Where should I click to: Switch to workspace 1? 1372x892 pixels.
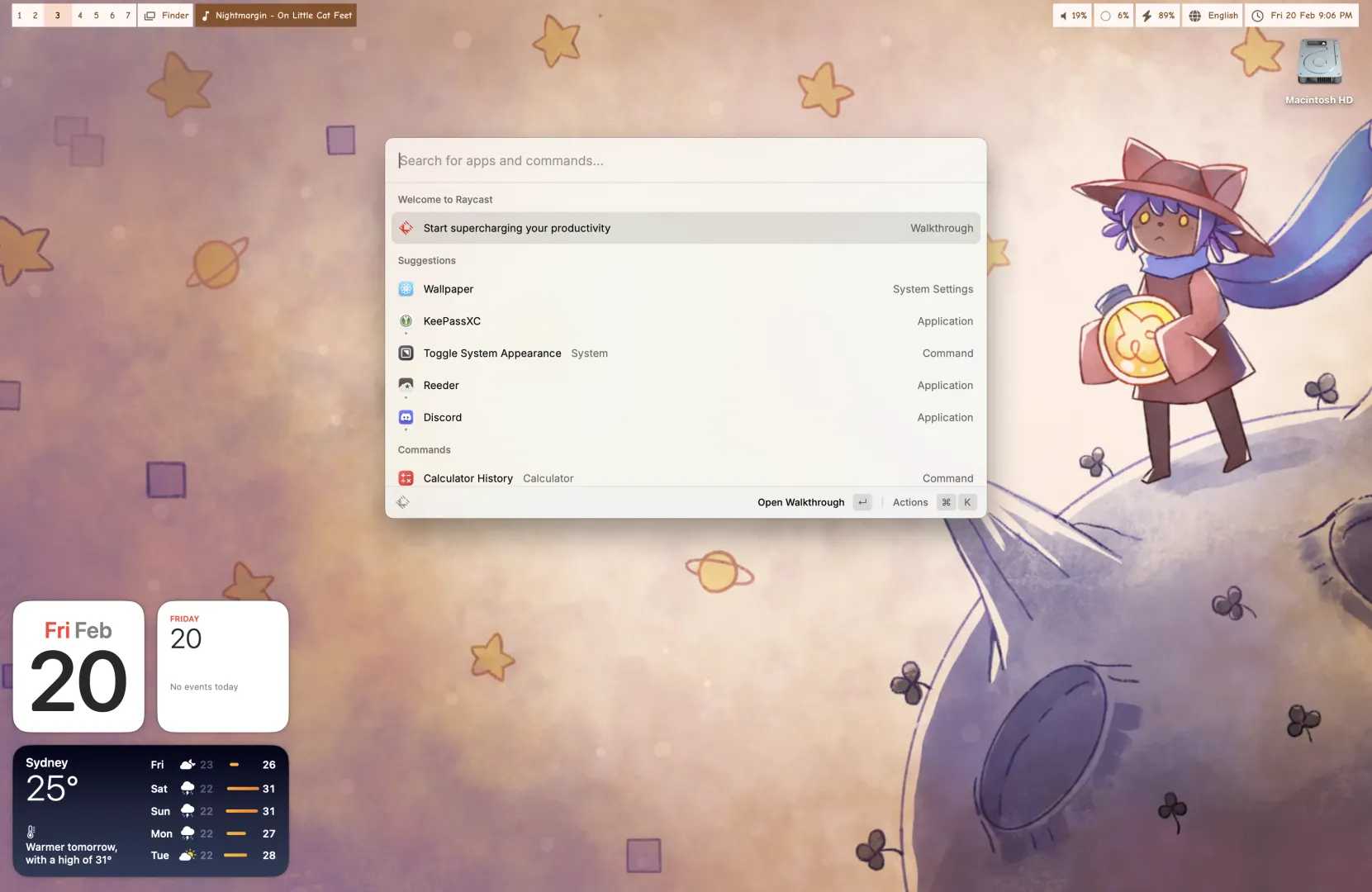coord(20,16)
